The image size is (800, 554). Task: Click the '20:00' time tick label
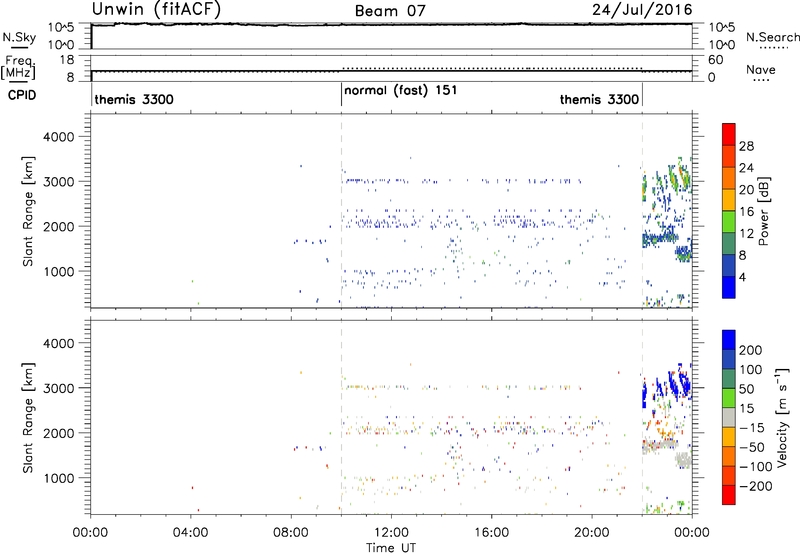(592, 533)
